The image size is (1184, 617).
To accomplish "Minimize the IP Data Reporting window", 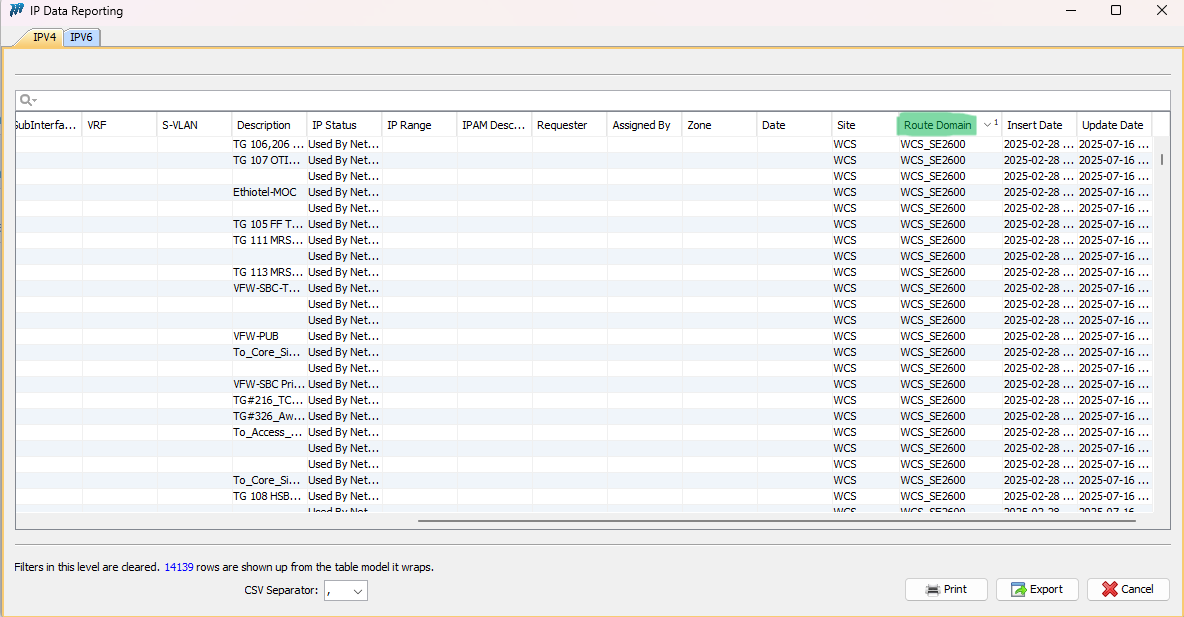I will tap(1071, 11).
